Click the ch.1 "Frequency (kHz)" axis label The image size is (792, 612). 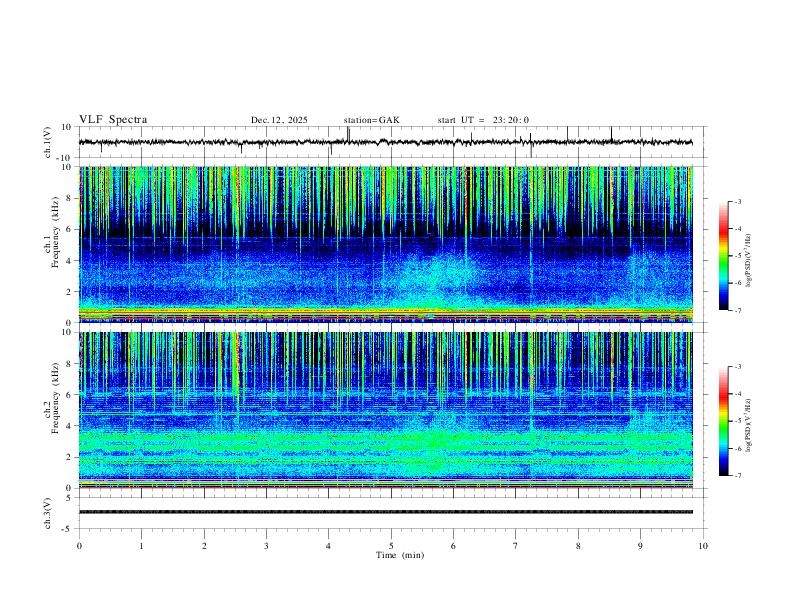pos(55,231)
